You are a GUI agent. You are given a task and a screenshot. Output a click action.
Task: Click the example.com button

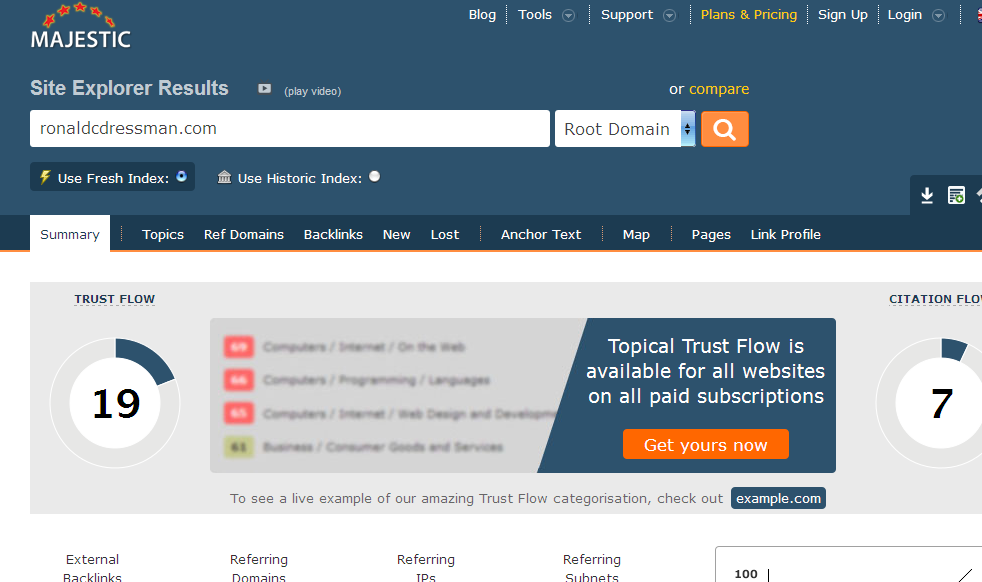pyautogui.click(x=778, y=498)
